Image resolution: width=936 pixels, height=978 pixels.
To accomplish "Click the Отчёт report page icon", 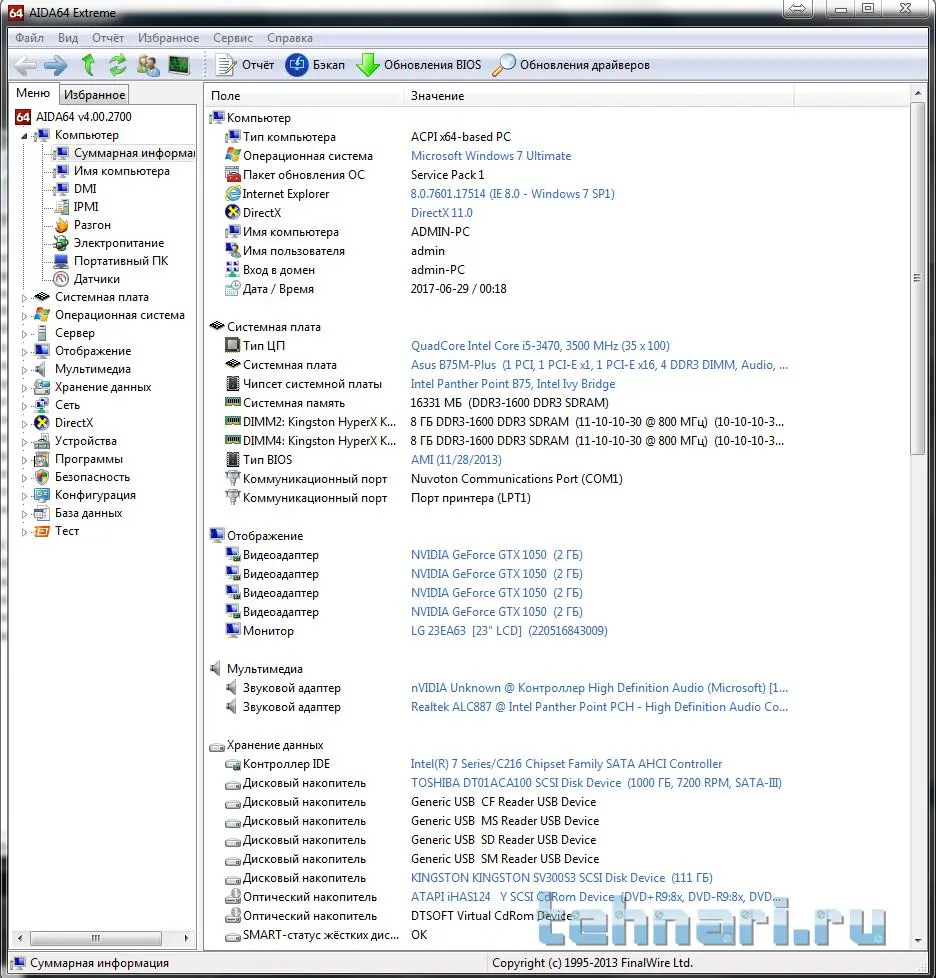I will (225, 65).
